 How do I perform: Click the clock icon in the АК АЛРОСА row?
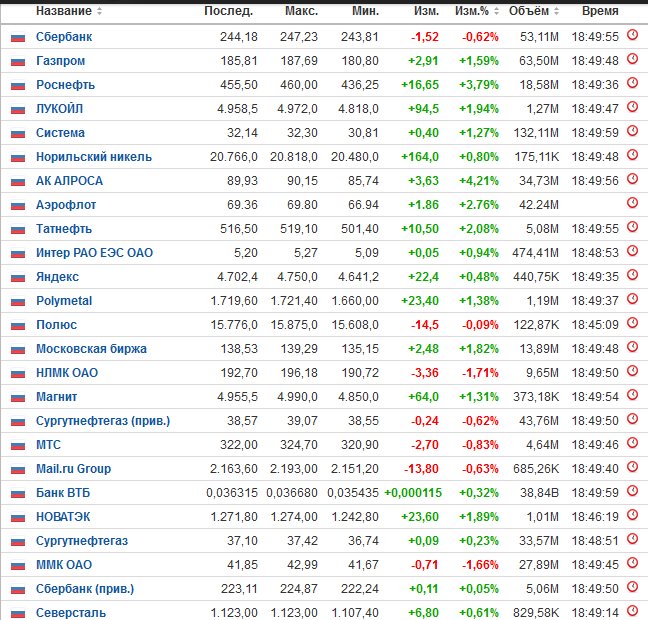(632, 179)
